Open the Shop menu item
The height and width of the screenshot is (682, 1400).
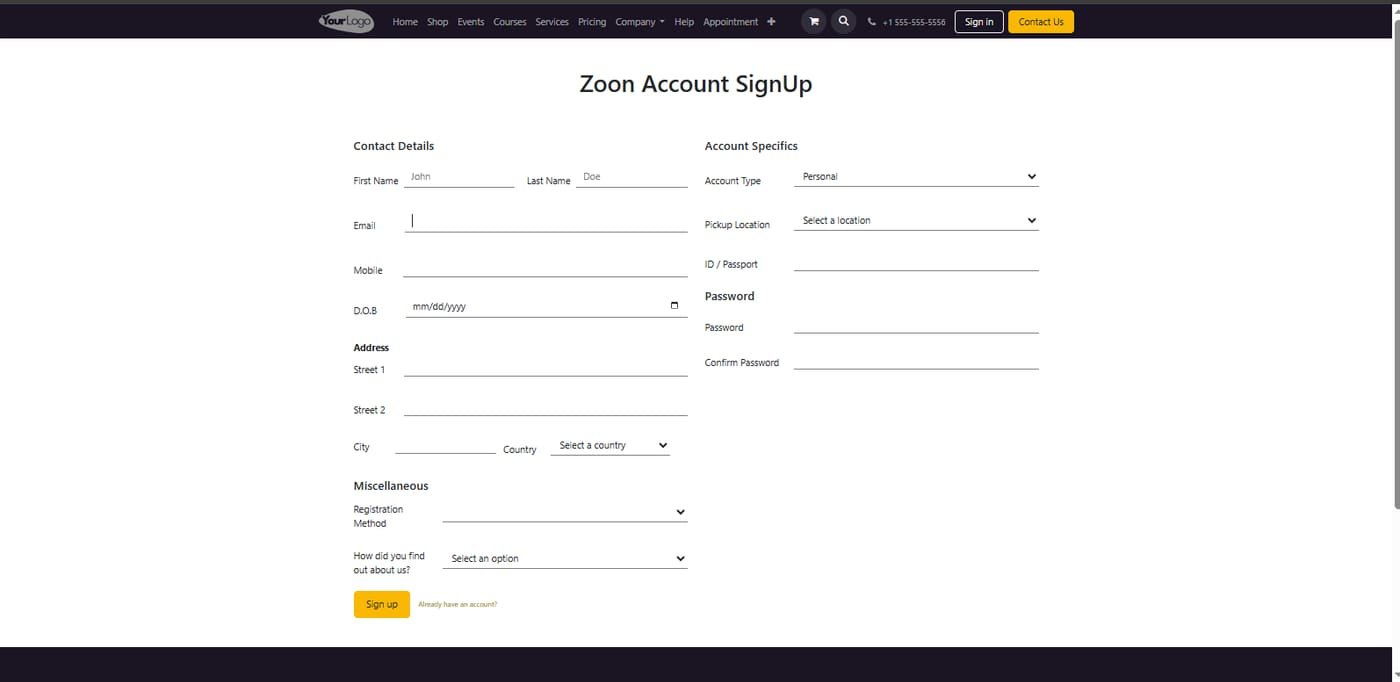point(438,22)
